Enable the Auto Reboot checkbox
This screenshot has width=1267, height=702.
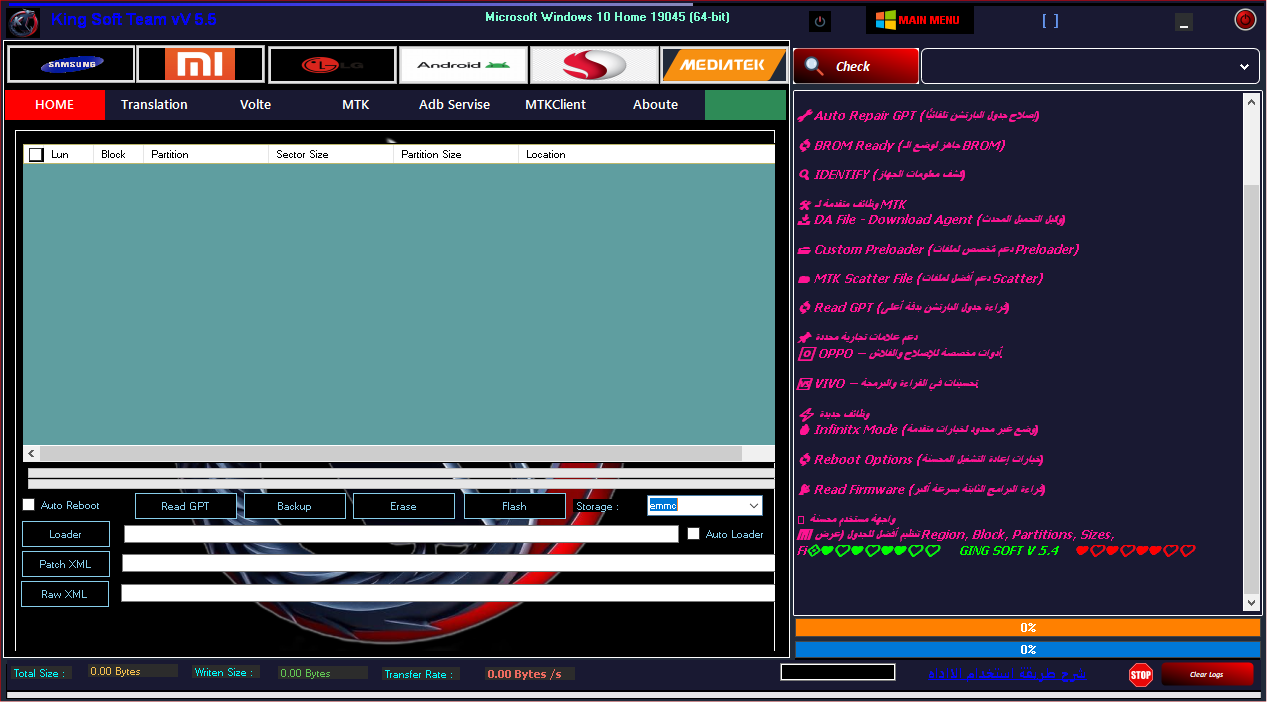(29, 505)
